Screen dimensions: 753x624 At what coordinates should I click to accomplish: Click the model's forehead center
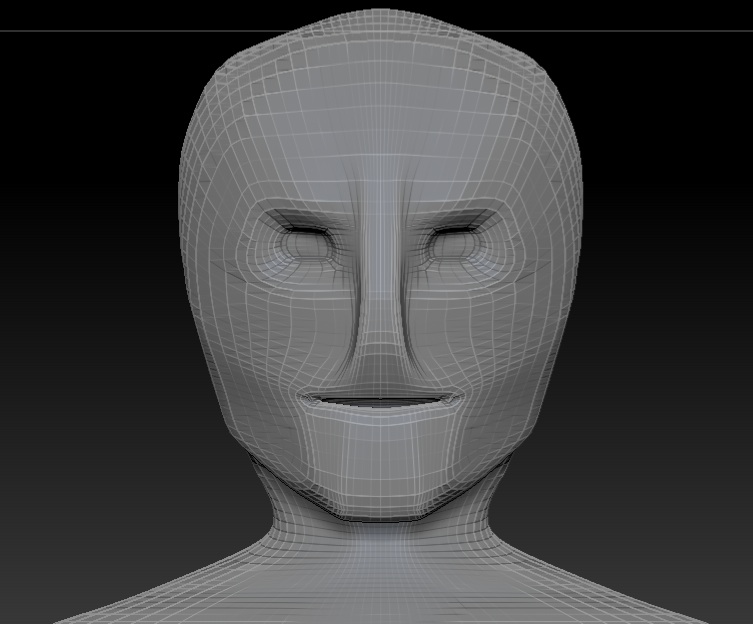click(380, 120)
